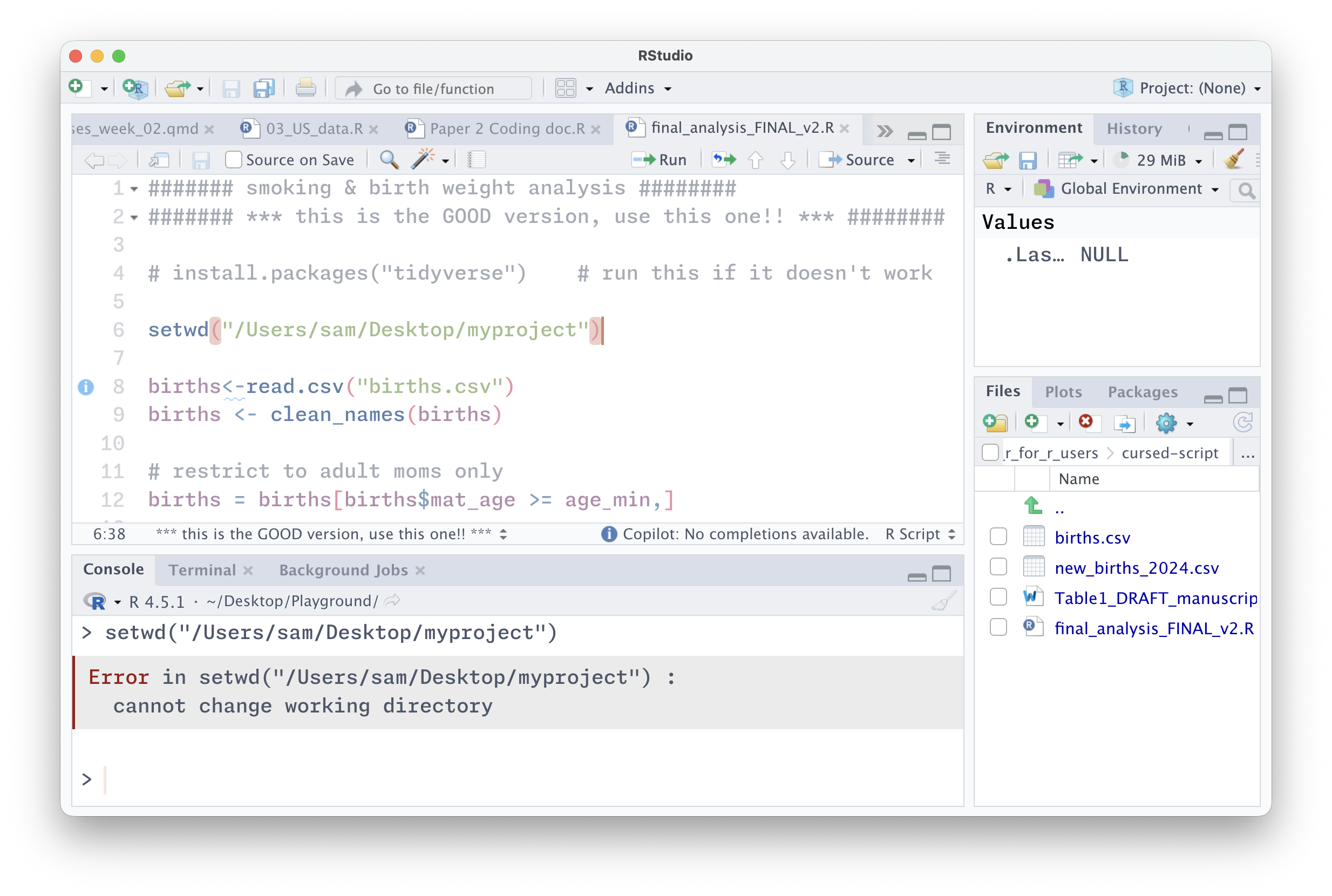Clear console broom icon

tap(943, 602)
